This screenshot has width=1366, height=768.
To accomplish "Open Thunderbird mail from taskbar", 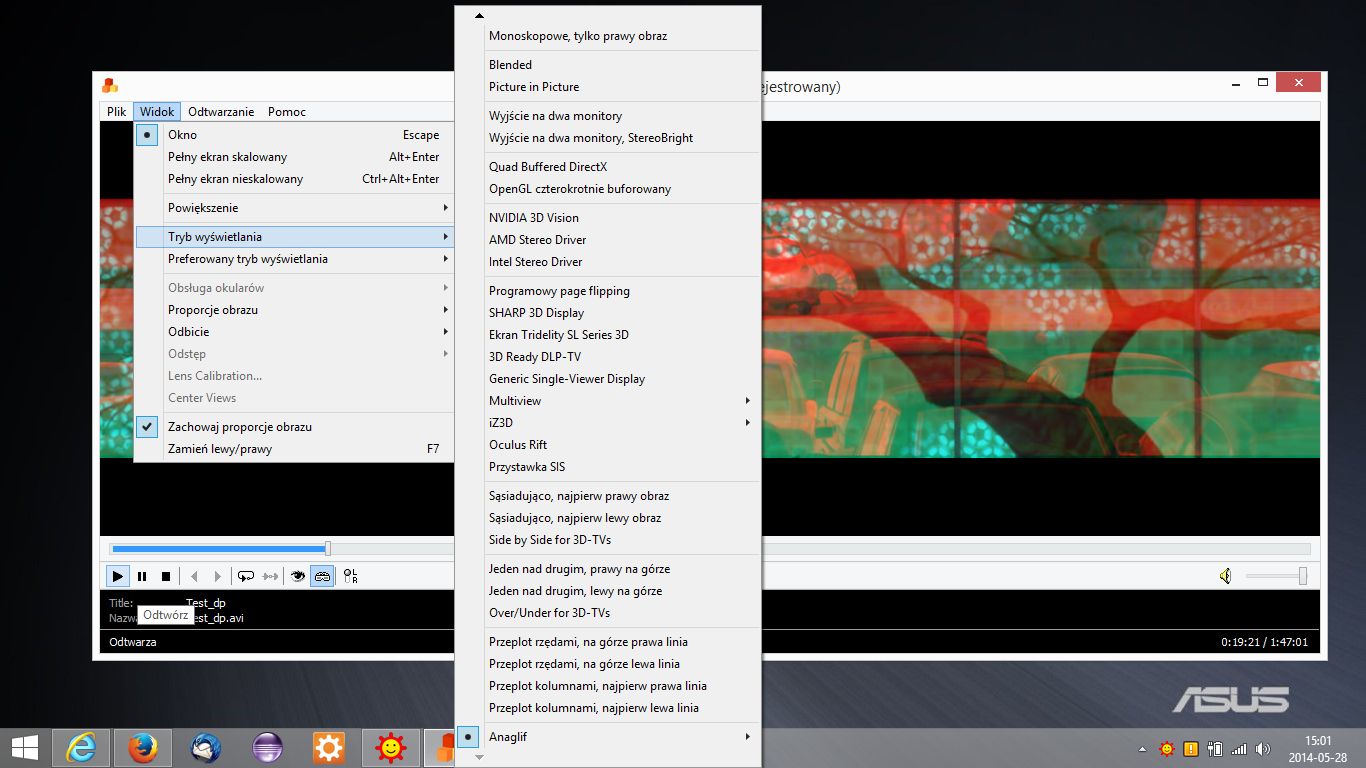I will (x=205, y=747).
